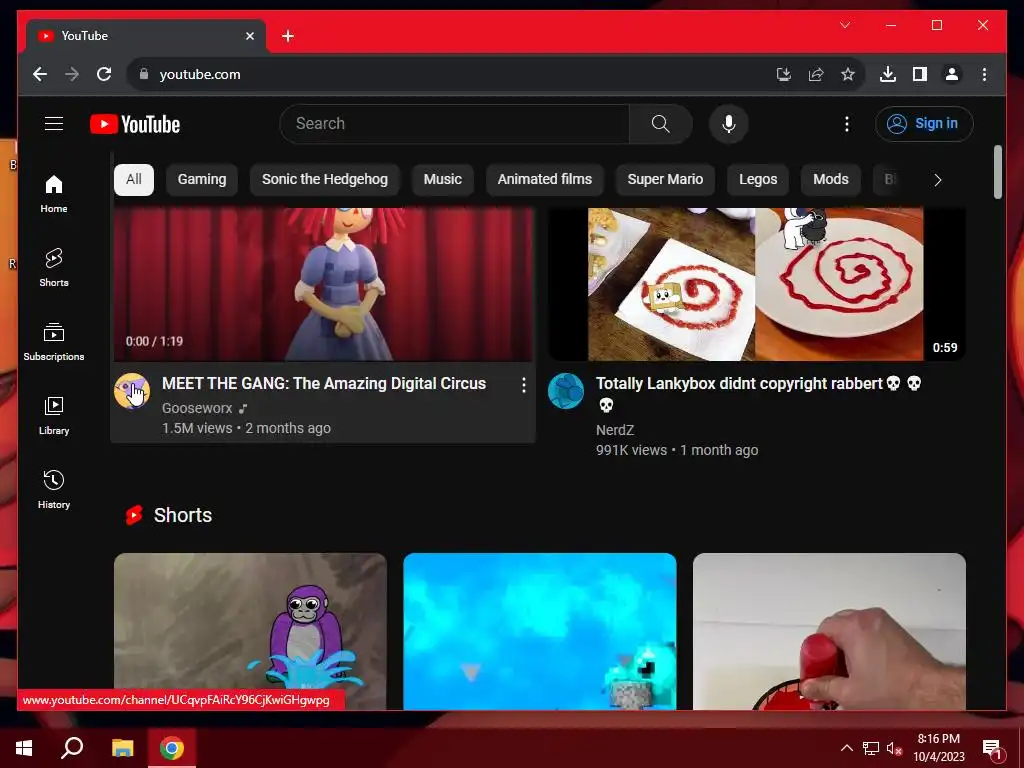The image size is (1024, 768).
Task: Select Sonic the Hedgehog chip
Action: click(x=325, y=180)
